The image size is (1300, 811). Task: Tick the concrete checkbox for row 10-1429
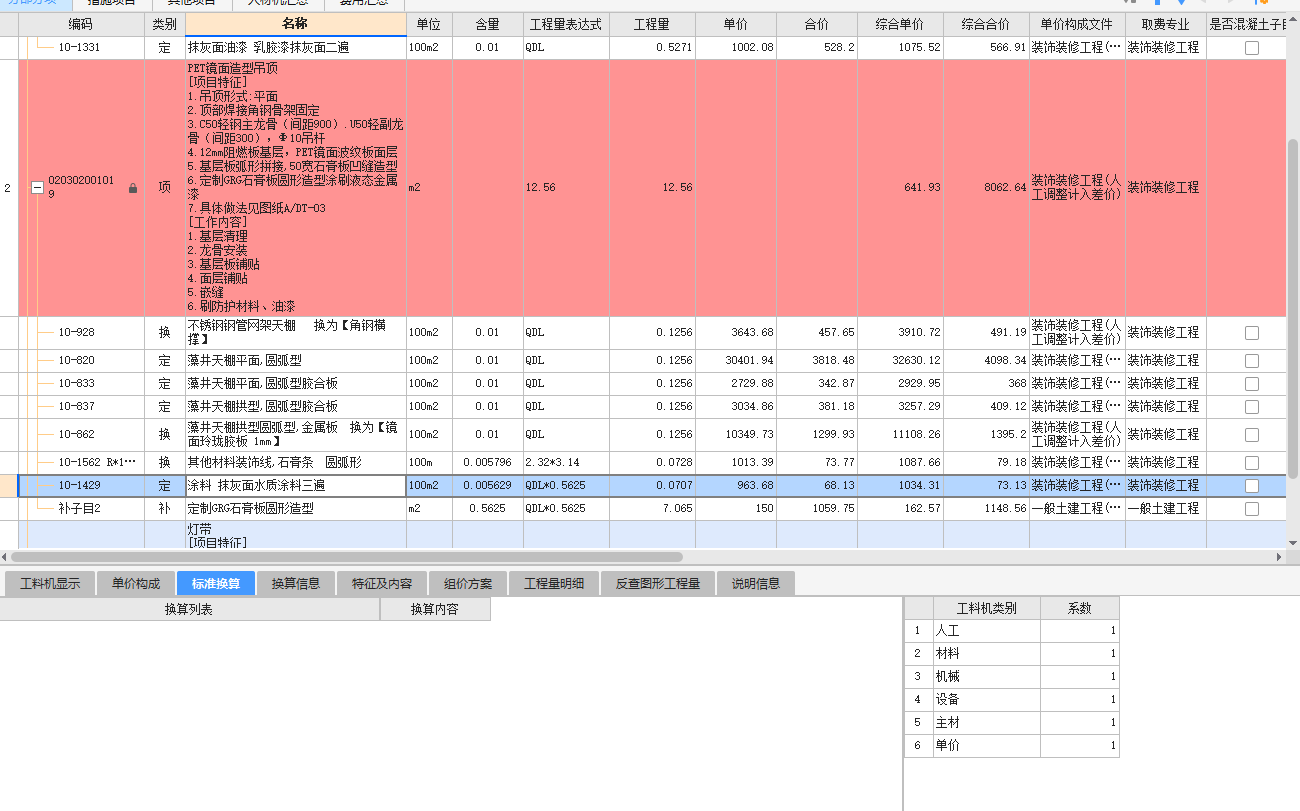(1251, 486)
